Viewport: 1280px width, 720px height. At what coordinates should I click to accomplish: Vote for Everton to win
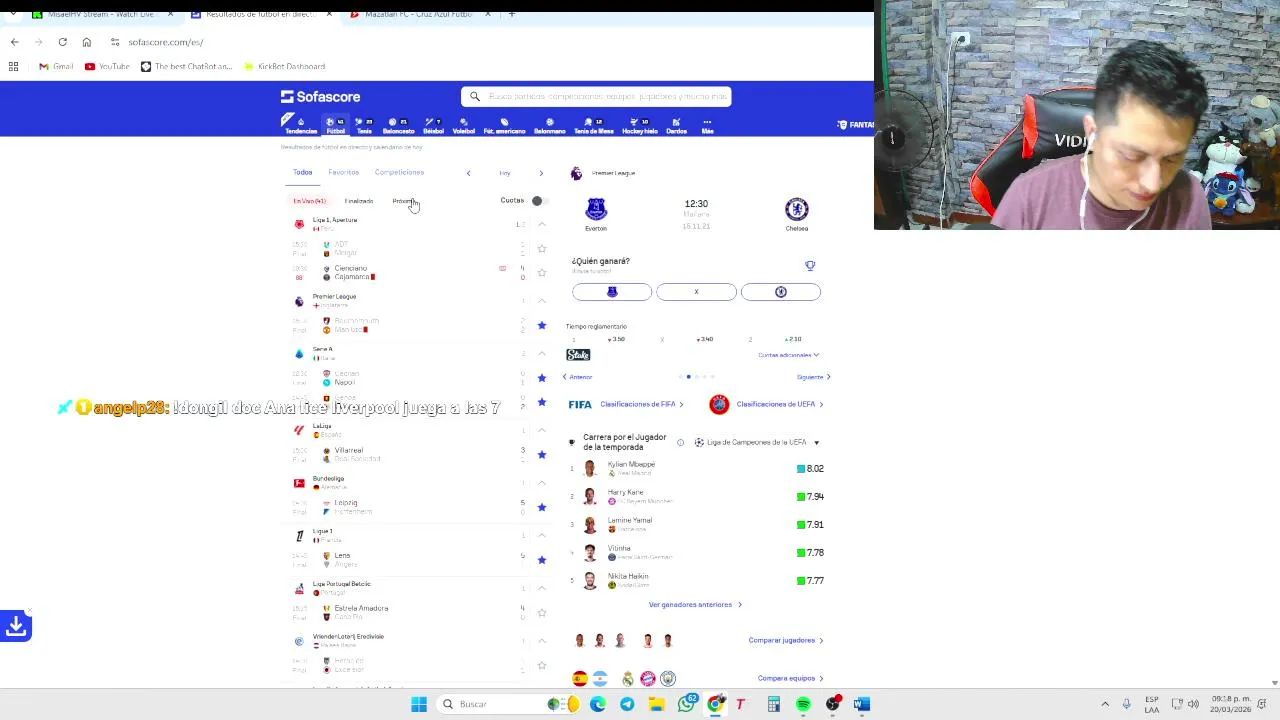click(612, 292)
